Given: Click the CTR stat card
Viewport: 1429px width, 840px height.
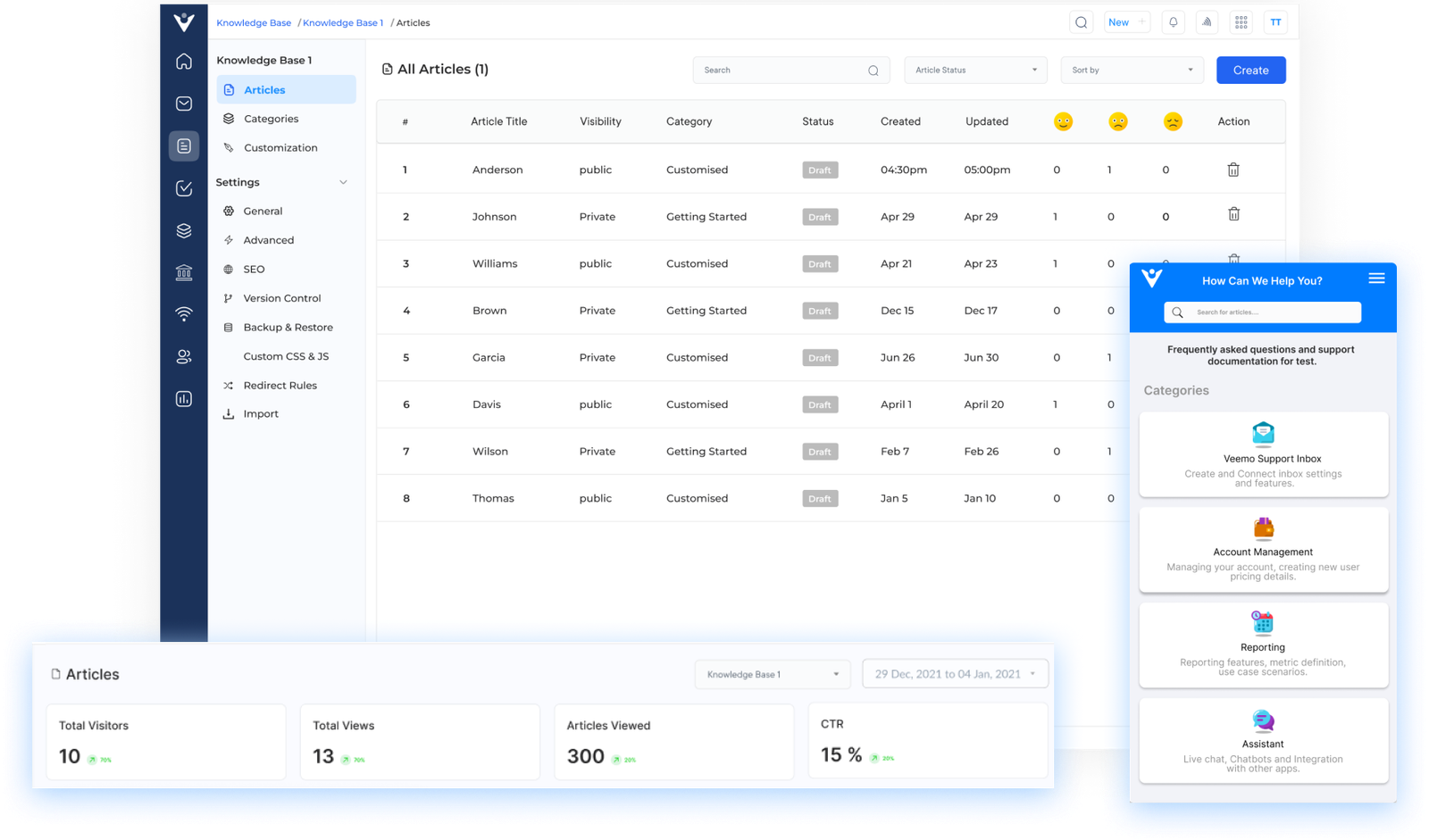Looking at the screenshot, I should pos(927,740).
